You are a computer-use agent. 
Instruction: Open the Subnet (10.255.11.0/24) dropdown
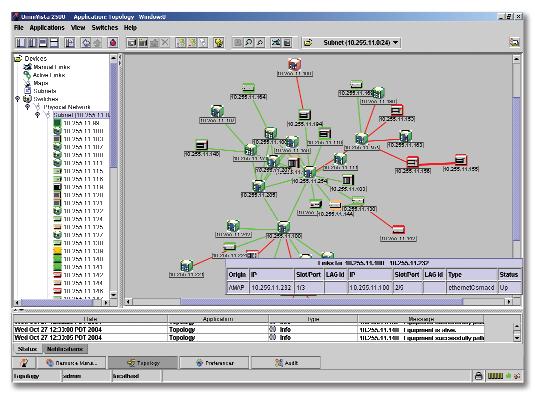395,43
